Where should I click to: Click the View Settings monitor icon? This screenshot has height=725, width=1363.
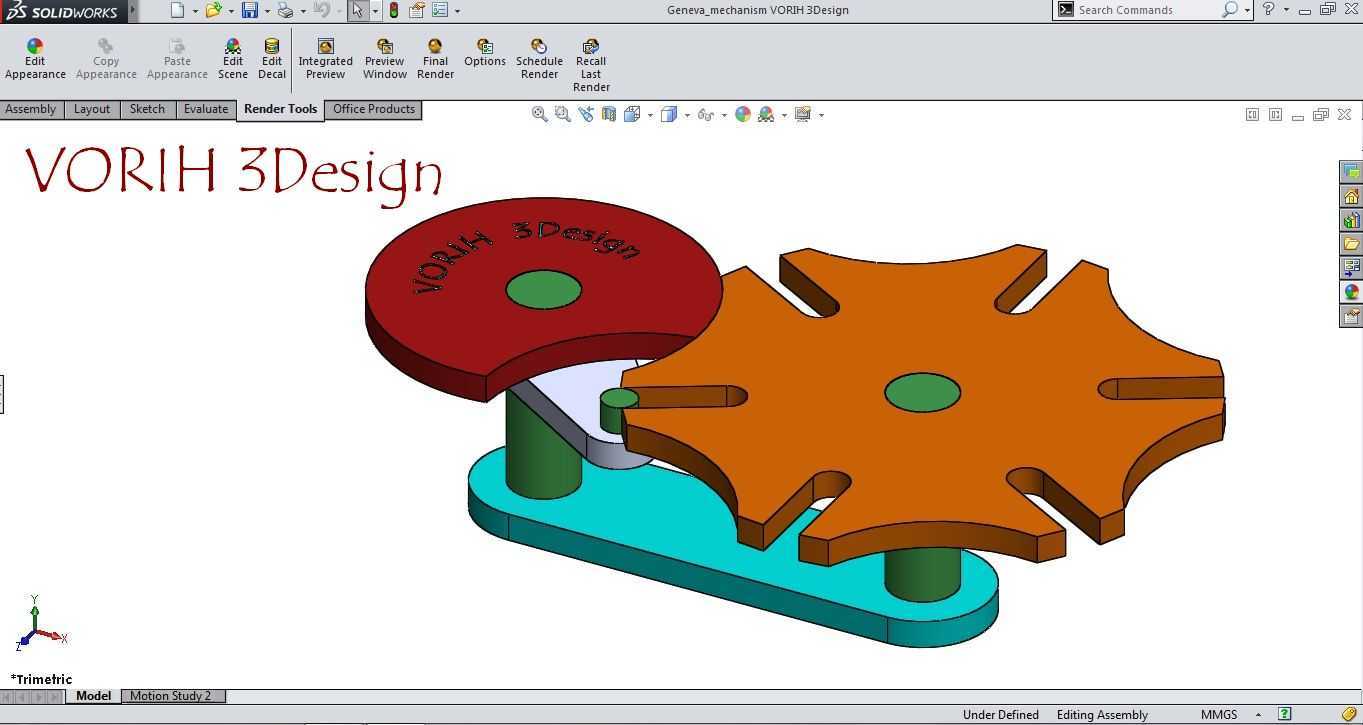803,114
